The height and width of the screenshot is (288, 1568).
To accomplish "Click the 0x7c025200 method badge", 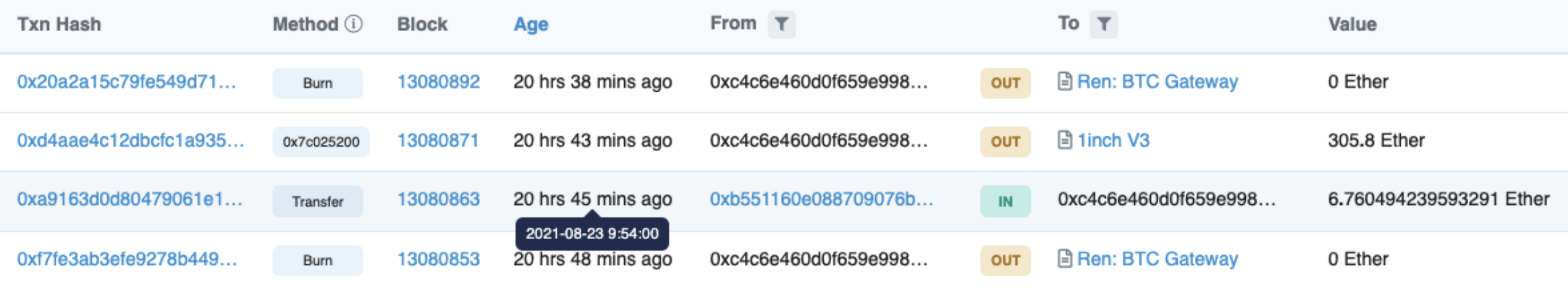I will pos(320,142).
